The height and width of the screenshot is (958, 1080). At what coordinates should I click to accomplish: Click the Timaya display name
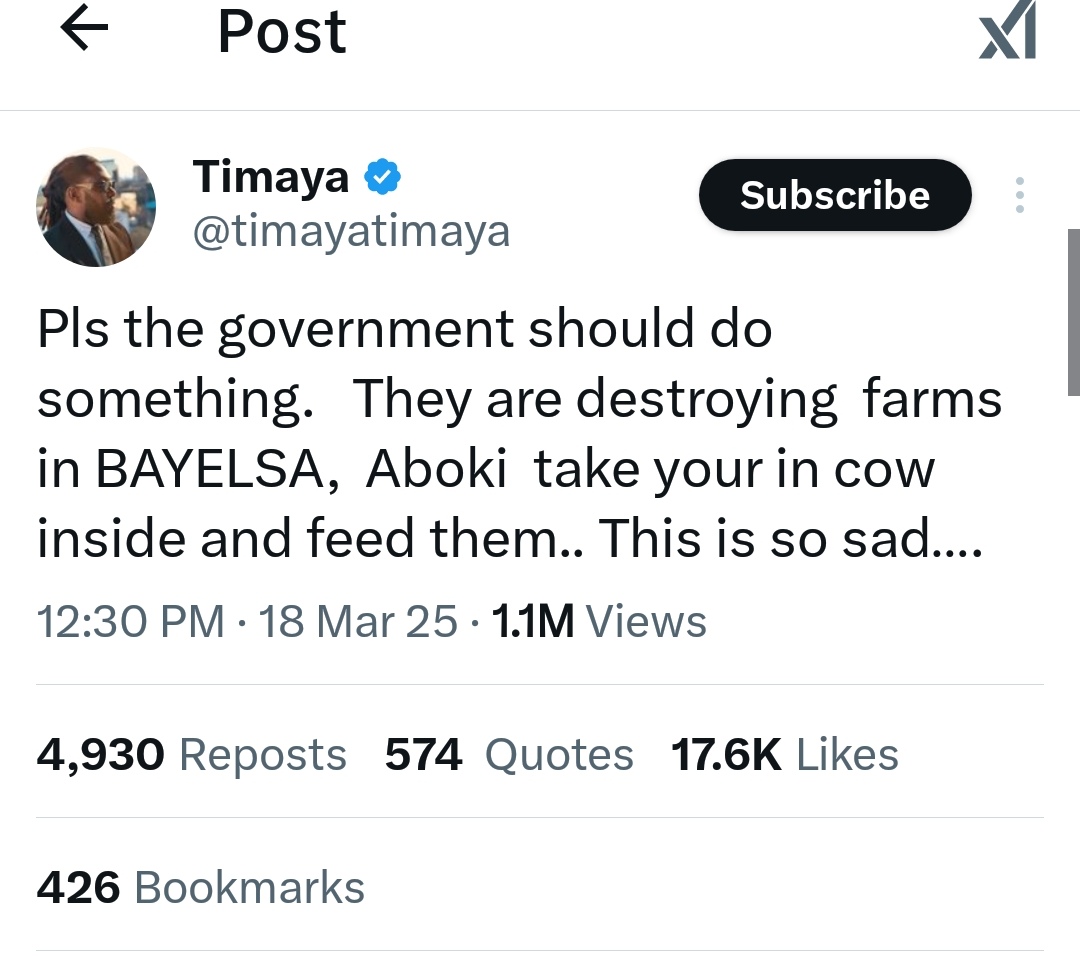click(x=271, y=178)
